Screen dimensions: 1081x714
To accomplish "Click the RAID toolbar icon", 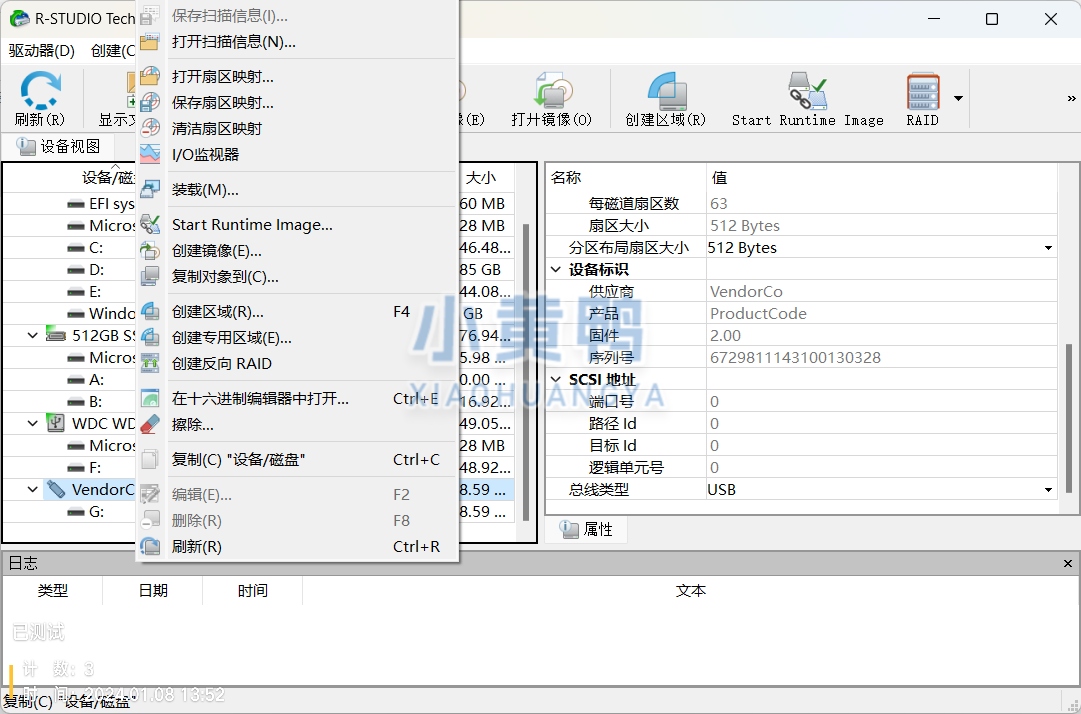I will coord(922,91).
